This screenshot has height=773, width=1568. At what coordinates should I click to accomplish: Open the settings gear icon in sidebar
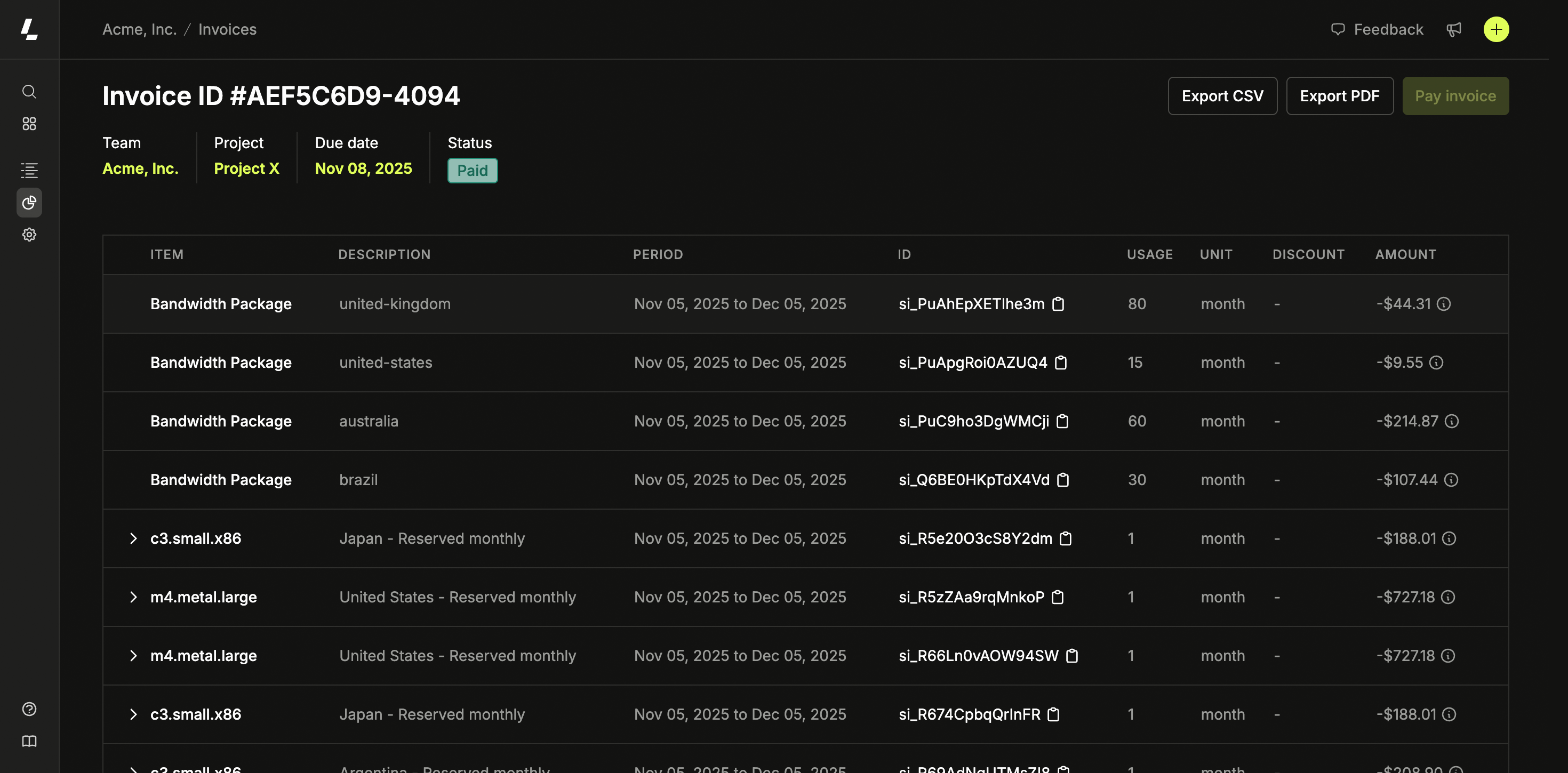click(x=29, y=235)
